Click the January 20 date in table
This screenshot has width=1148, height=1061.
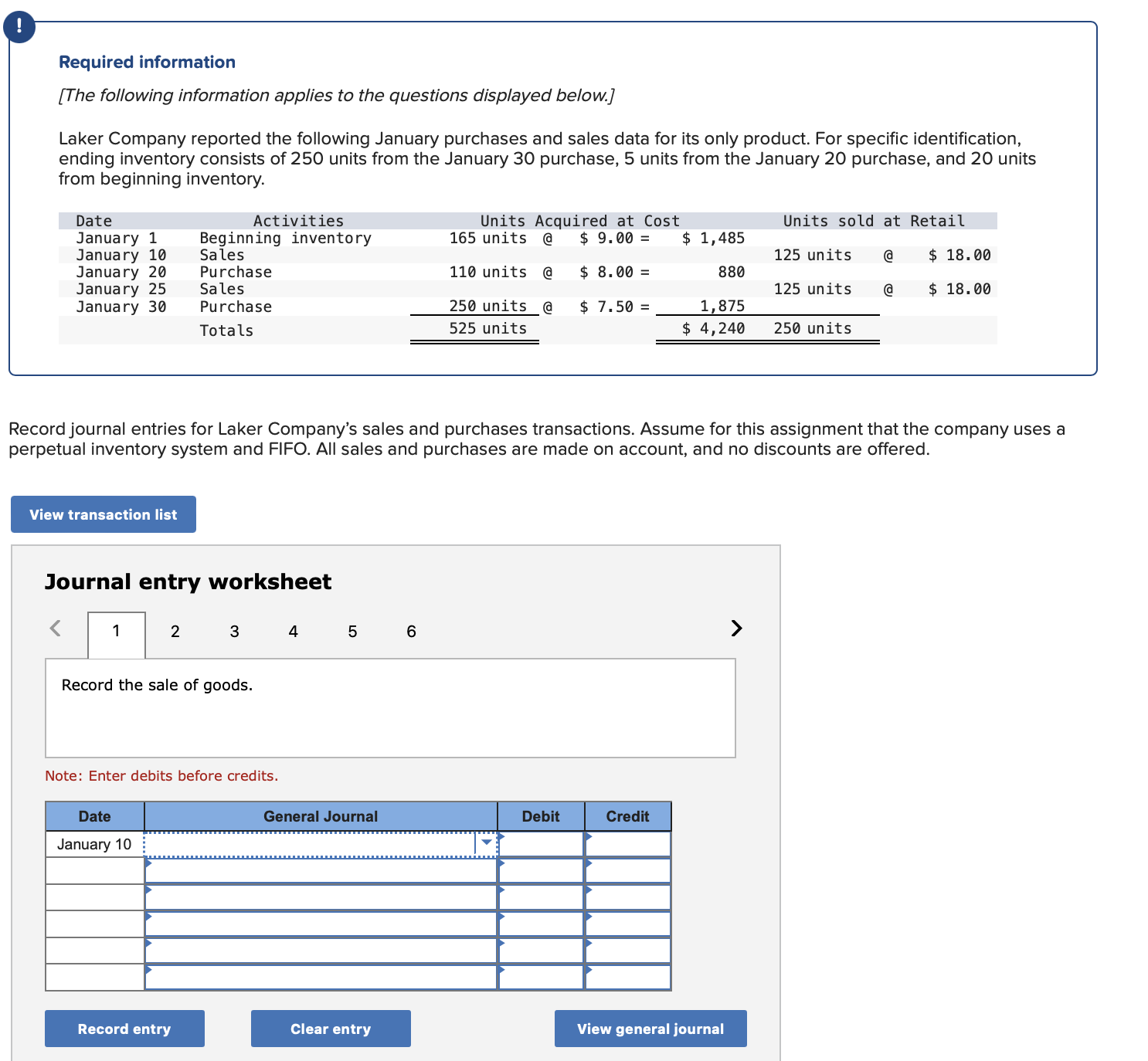121,272
